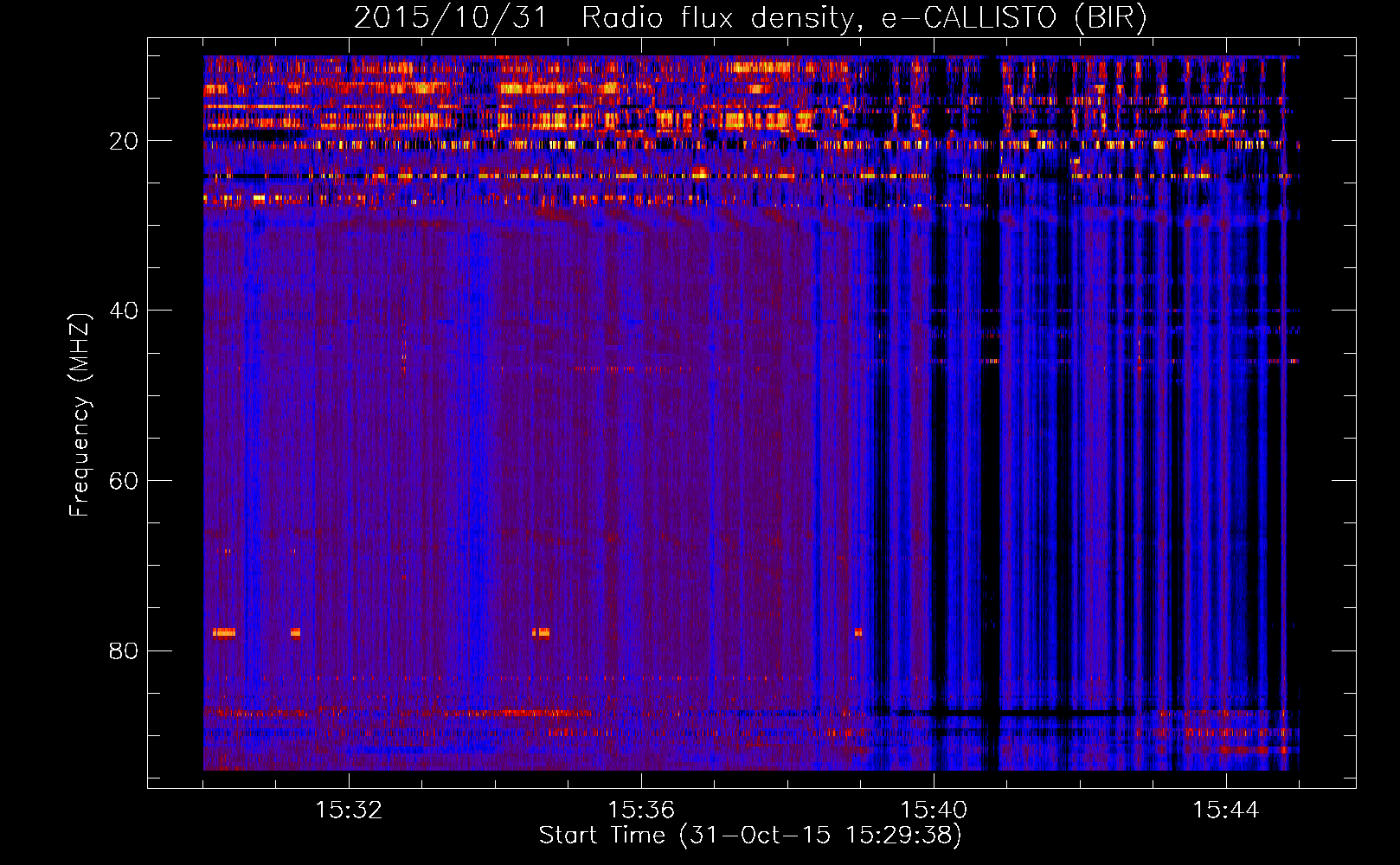Click the Frequency (MHZ) axis label
The image size is (1400, 865).
click(x=79, y=415)
